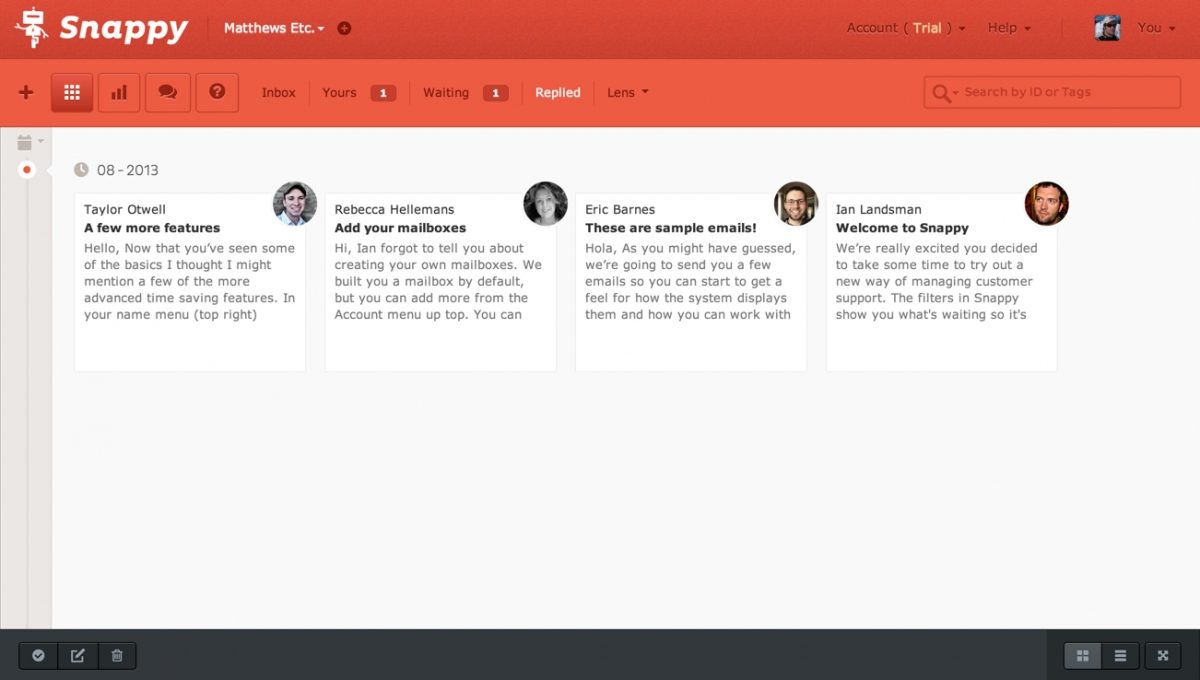Click sender name Eric Barnes
The image size is (1200, 680).
point(620,209)
